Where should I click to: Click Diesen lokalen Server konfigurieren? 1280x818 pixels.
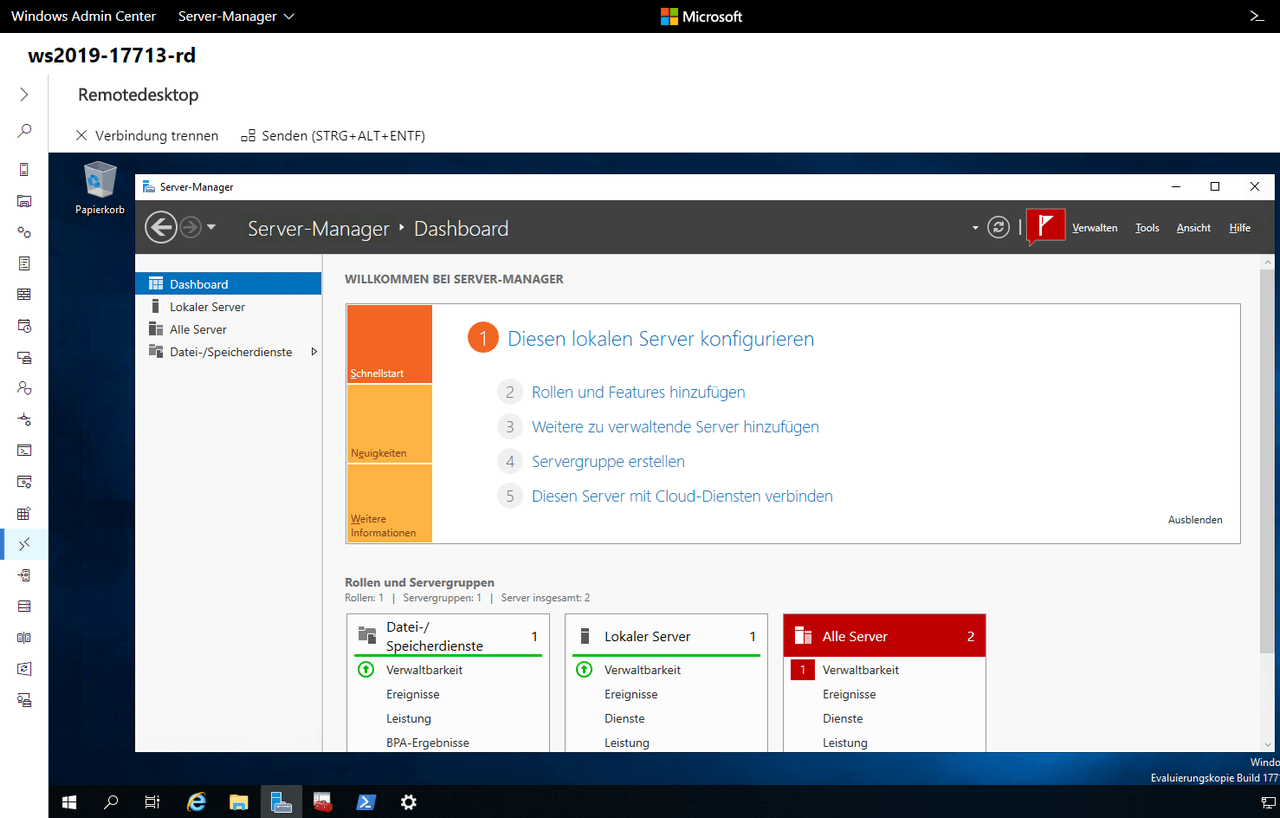(x=661, y=339)
